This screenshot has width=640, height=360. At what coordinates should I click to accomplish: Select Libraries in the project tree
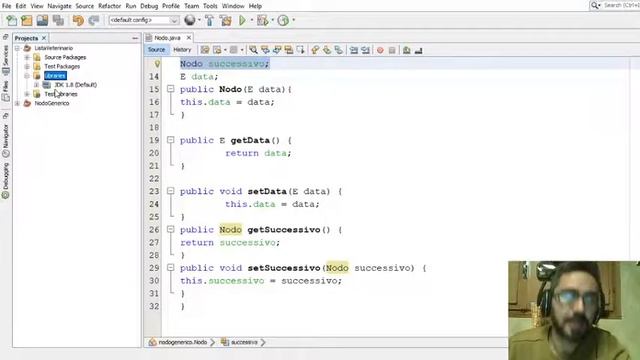(x=55, y=76)
